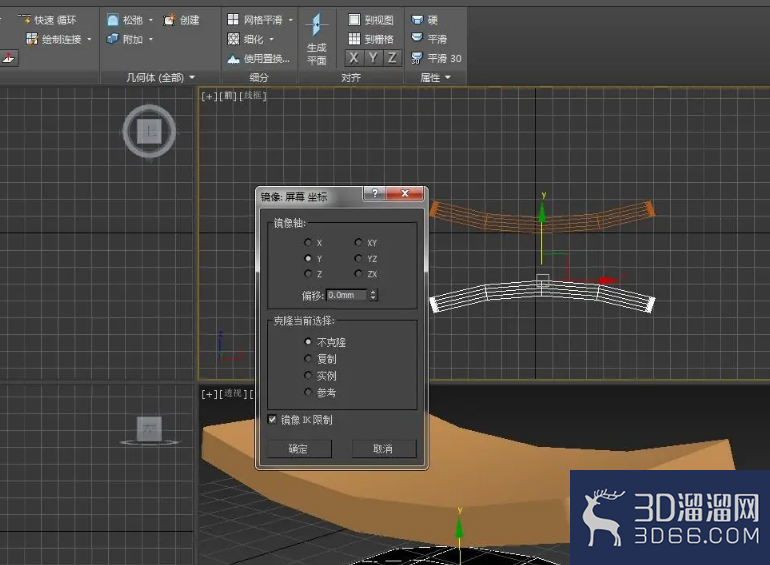The height and width of the screenshot is (565, 770).
Task: Open 附加 dropdown arrow
Action: coord(151,39)
